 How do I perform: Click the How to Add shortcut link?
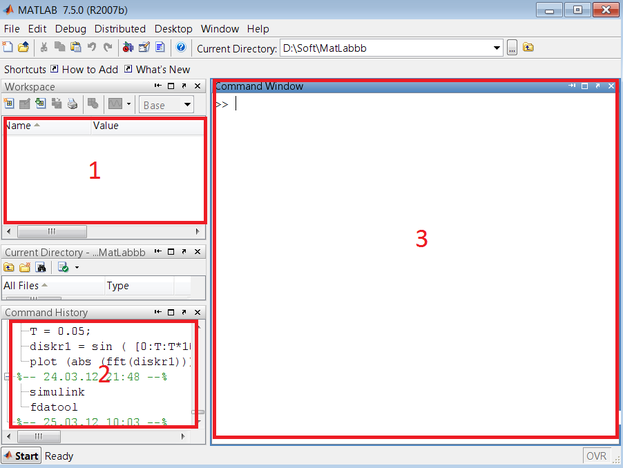[x=85, y=70]
